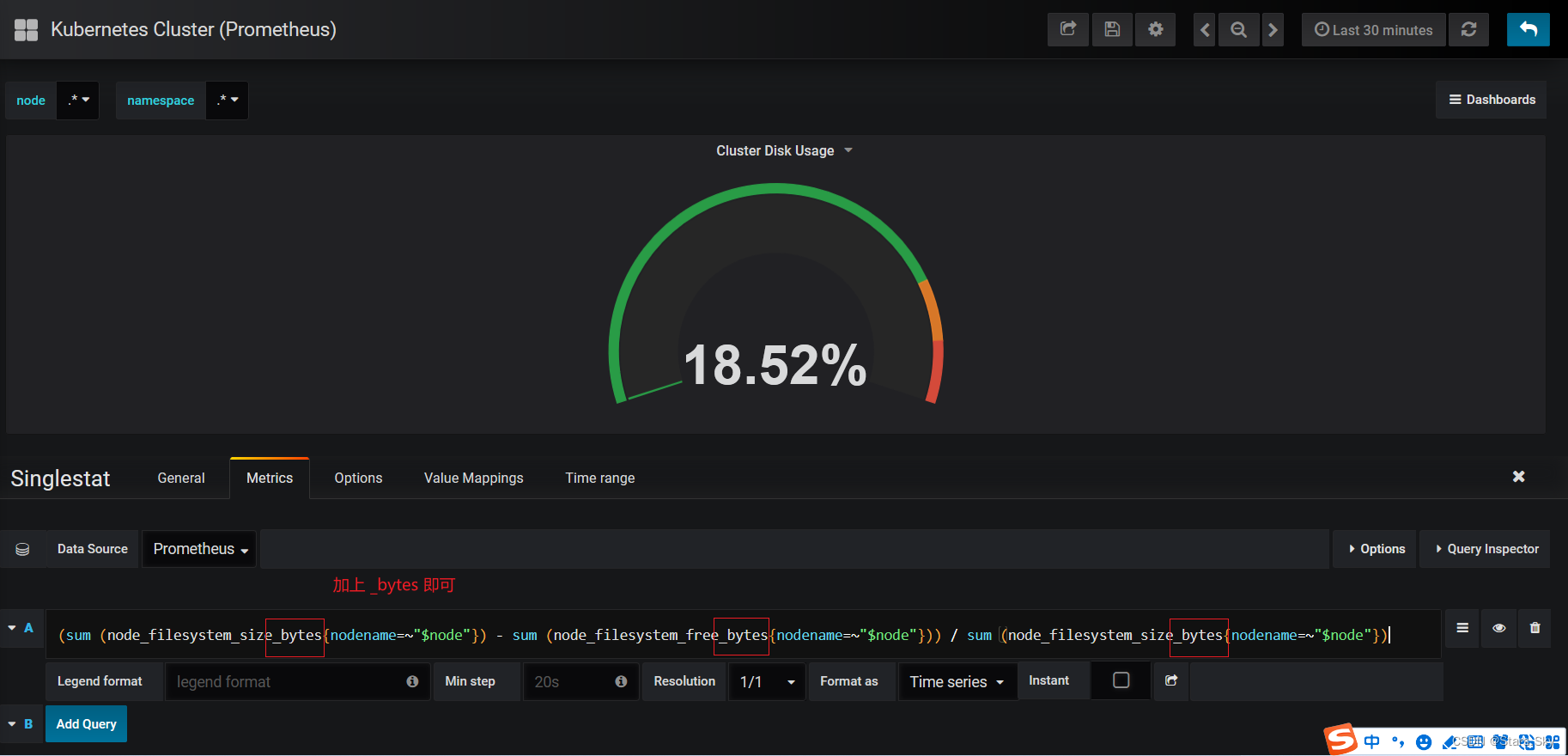1568x756 pixels.
Task: Click the IME punctuation toggle icon
Action: [1398, 742]
